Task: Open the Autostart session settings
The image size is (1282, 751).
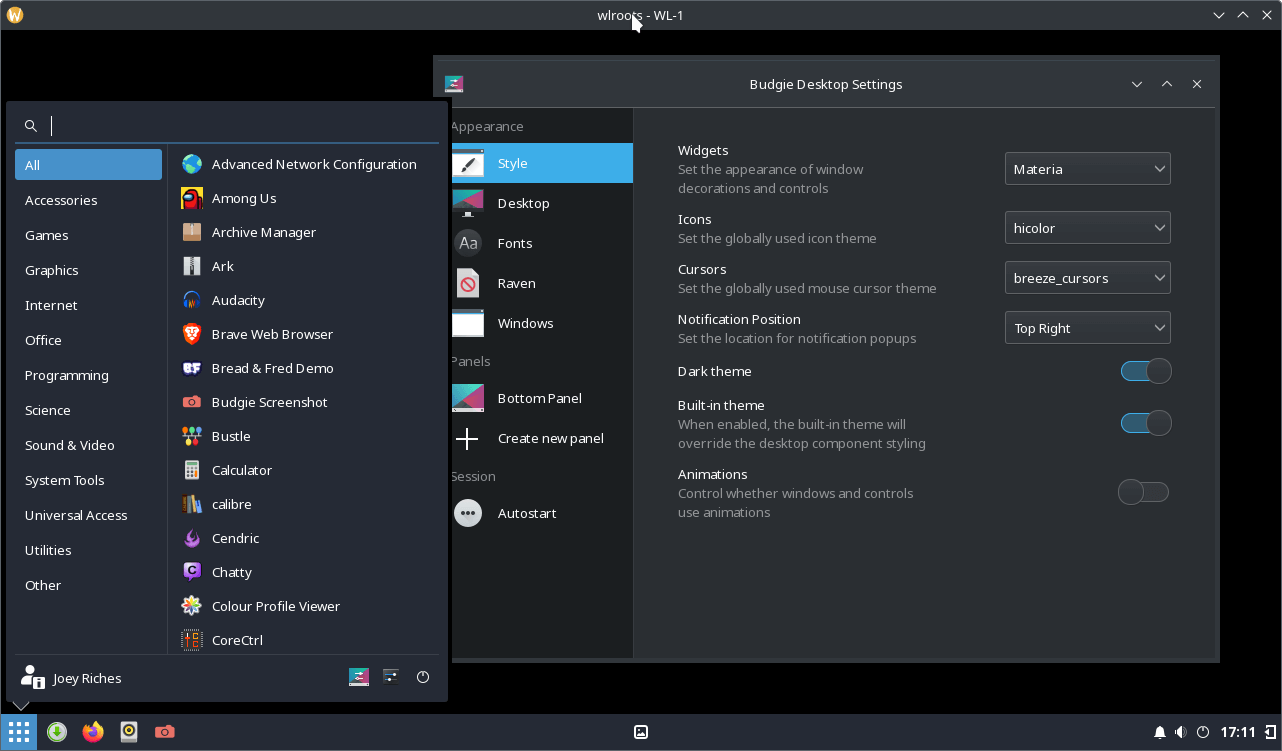Action: 542,513
